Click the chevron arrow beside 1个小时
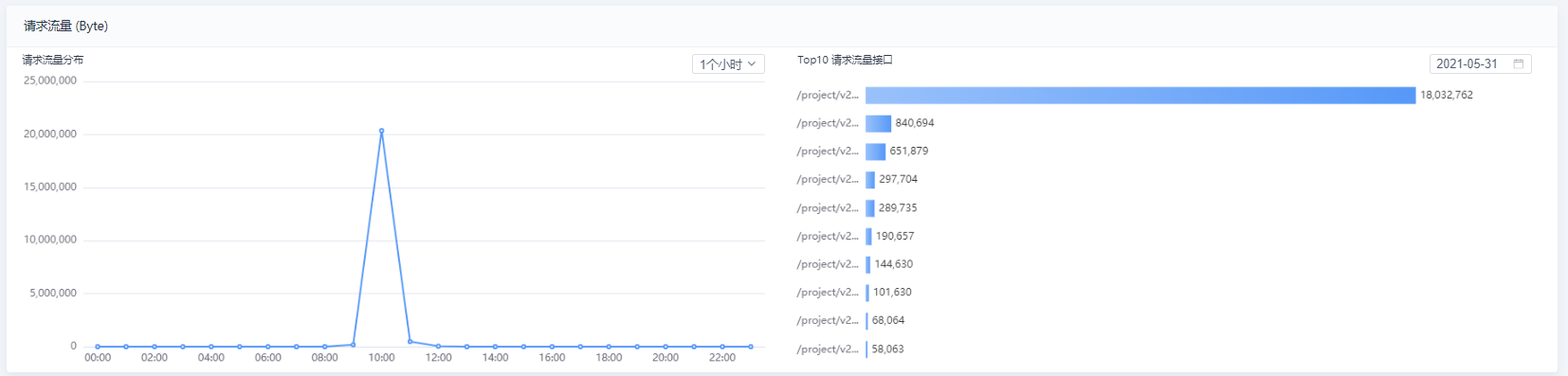The height and width of the screenshot is (376, 1568). (752, 64)
